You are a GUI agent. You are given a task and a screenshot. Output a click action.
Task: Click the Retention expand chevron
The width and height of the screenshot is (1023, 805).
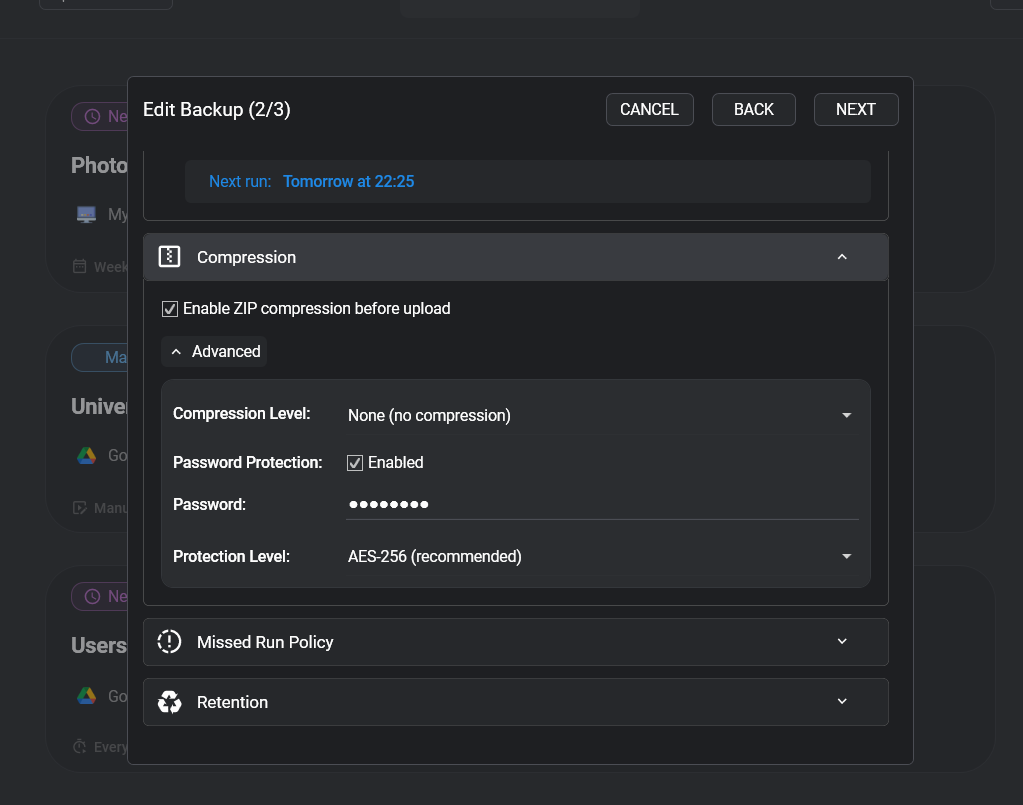click(x=842, y=702)
